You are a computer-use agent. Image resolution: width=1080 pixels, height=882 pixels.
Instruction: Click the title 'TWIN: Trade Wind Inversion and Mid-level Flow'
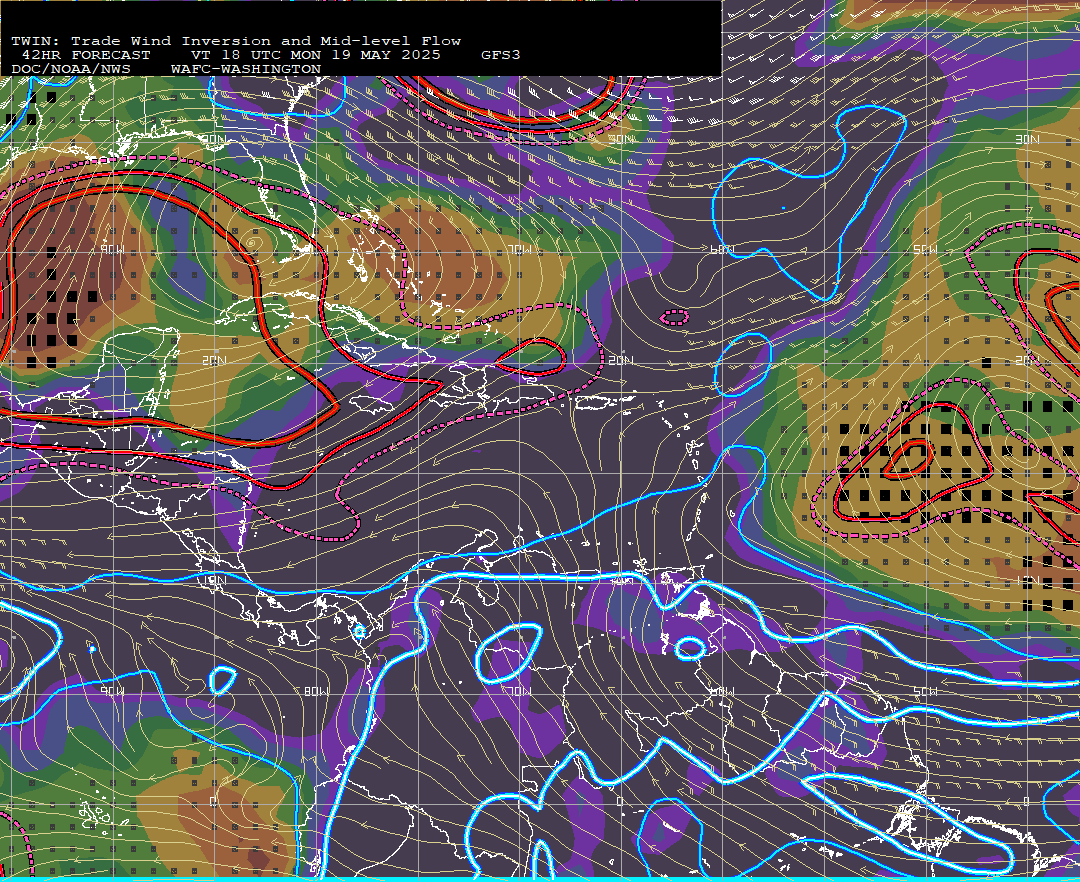pos(236,41)
